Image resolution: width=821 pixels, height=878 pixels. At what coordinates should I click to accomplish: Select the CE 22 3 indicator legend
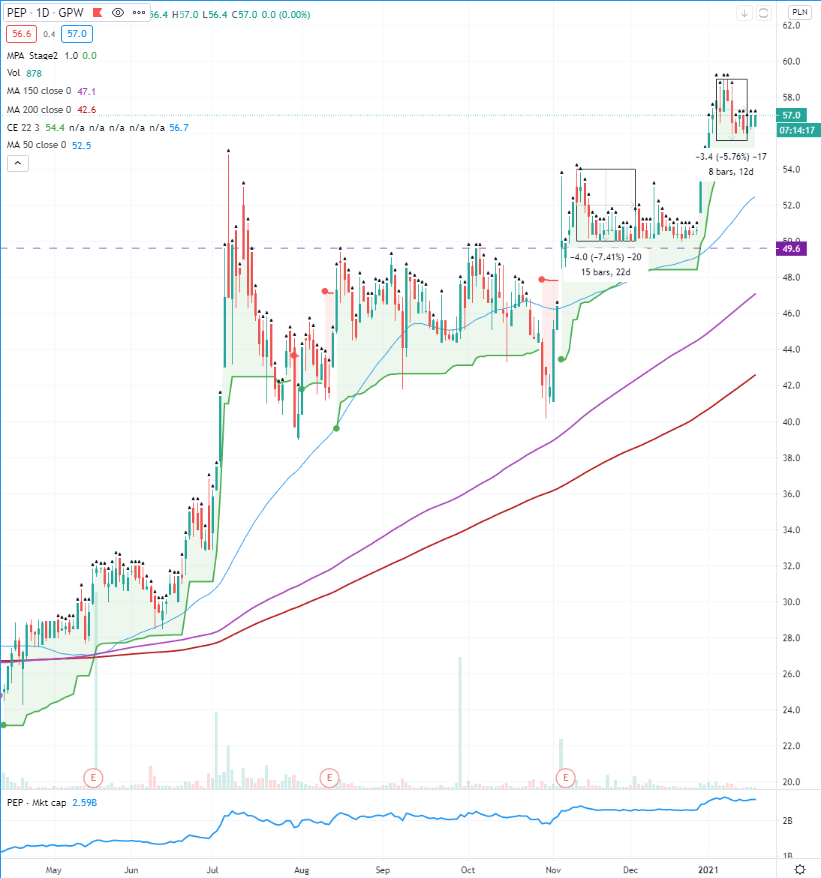24,128
